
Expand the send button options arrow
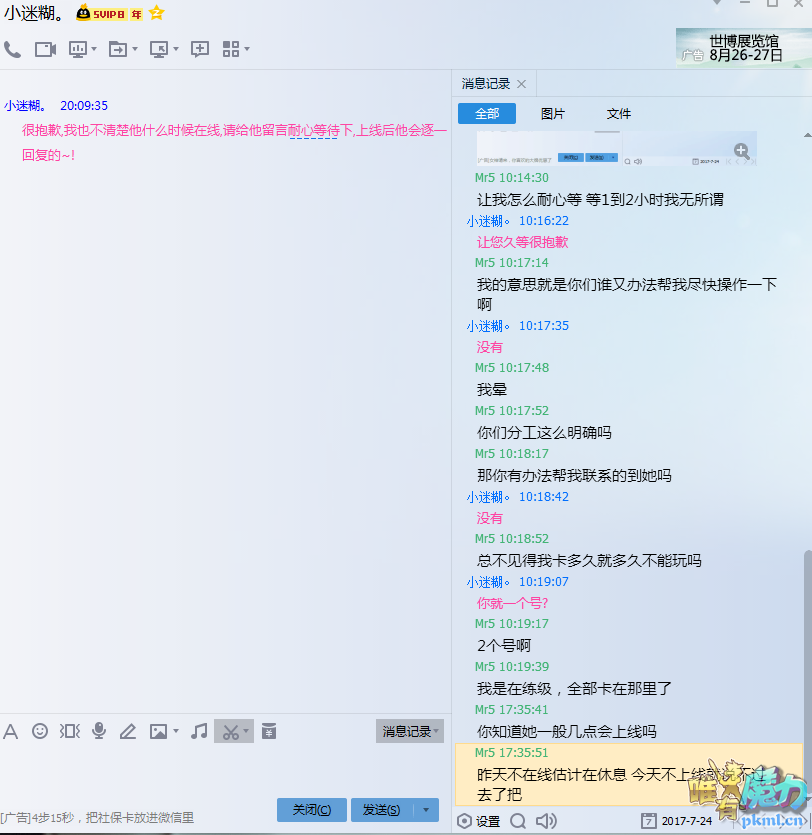[x=428, y=809]
